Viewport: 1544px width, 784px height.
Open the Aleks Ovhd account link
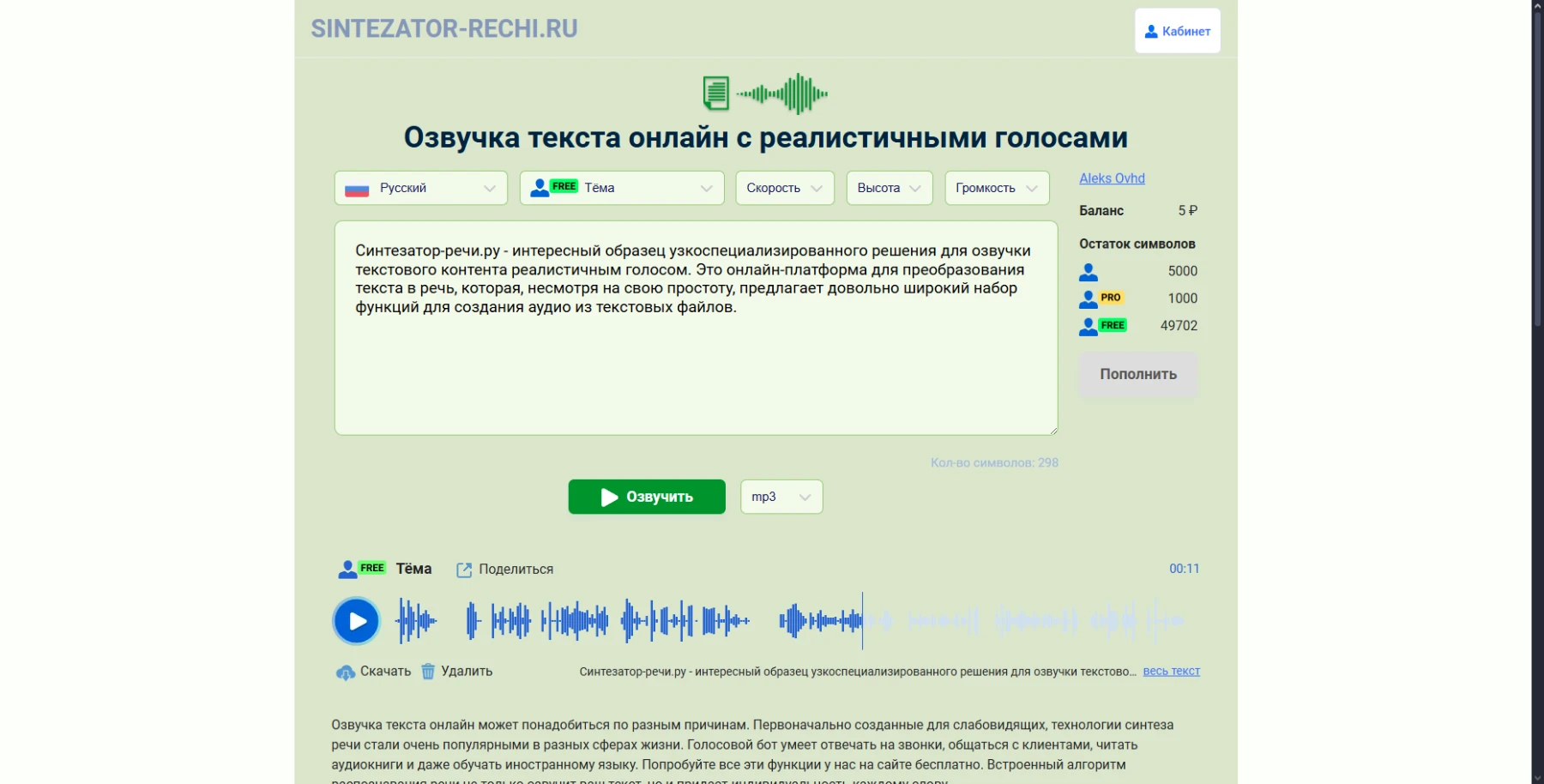pos(1112,178)
